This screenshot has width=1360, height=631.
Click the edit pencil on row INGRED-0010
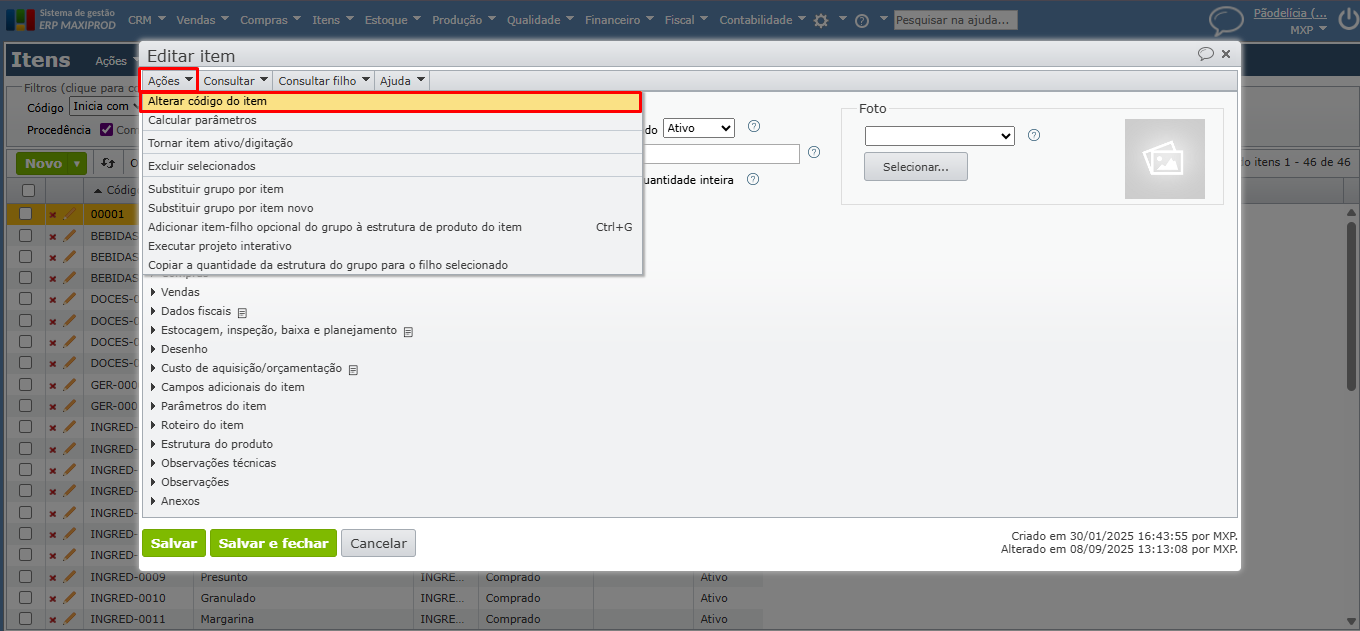[x=70, y=598]
